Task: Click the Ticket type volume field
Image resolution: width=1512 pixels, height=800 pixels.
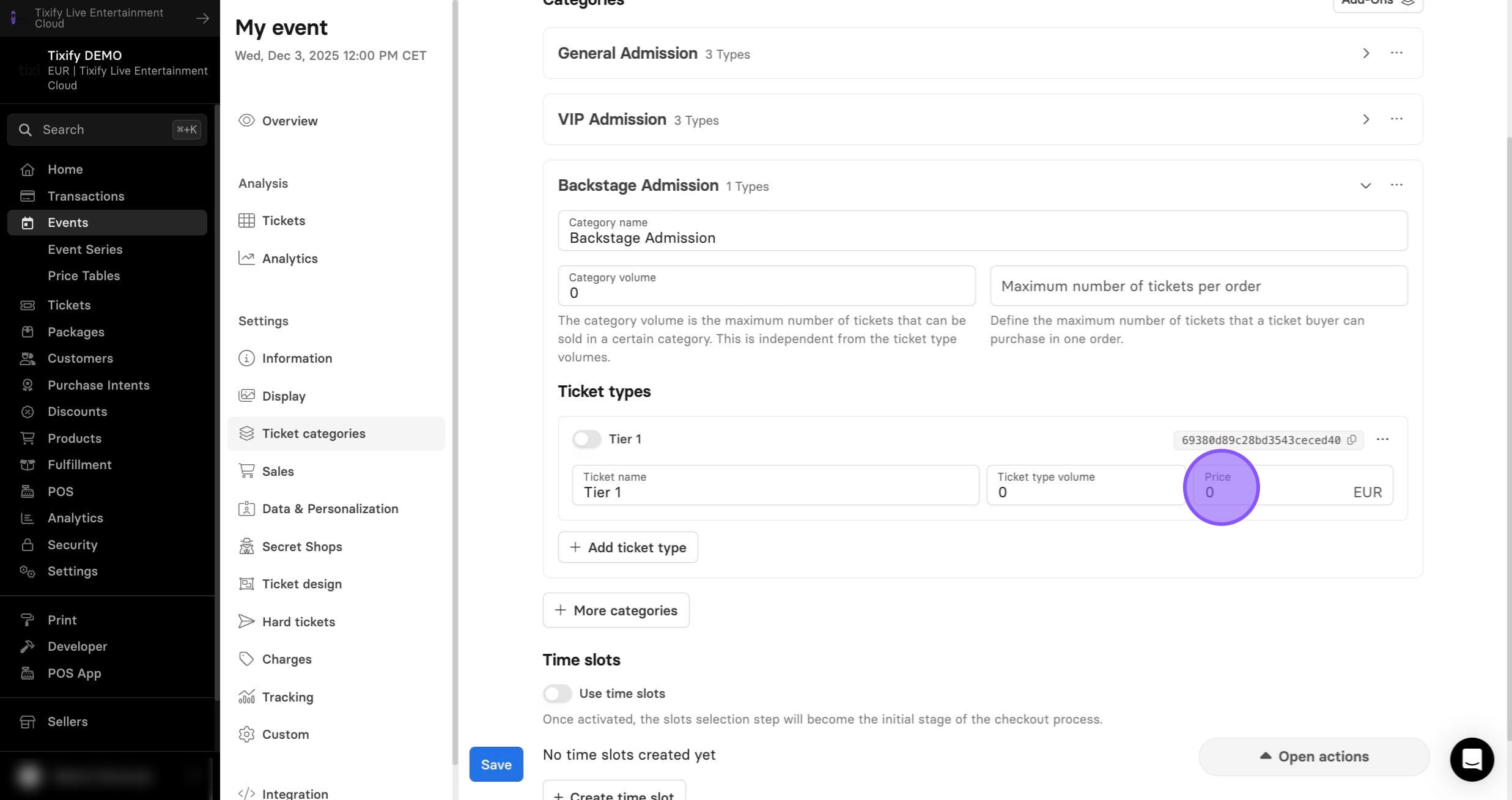Action: (x=1086, y=485)
